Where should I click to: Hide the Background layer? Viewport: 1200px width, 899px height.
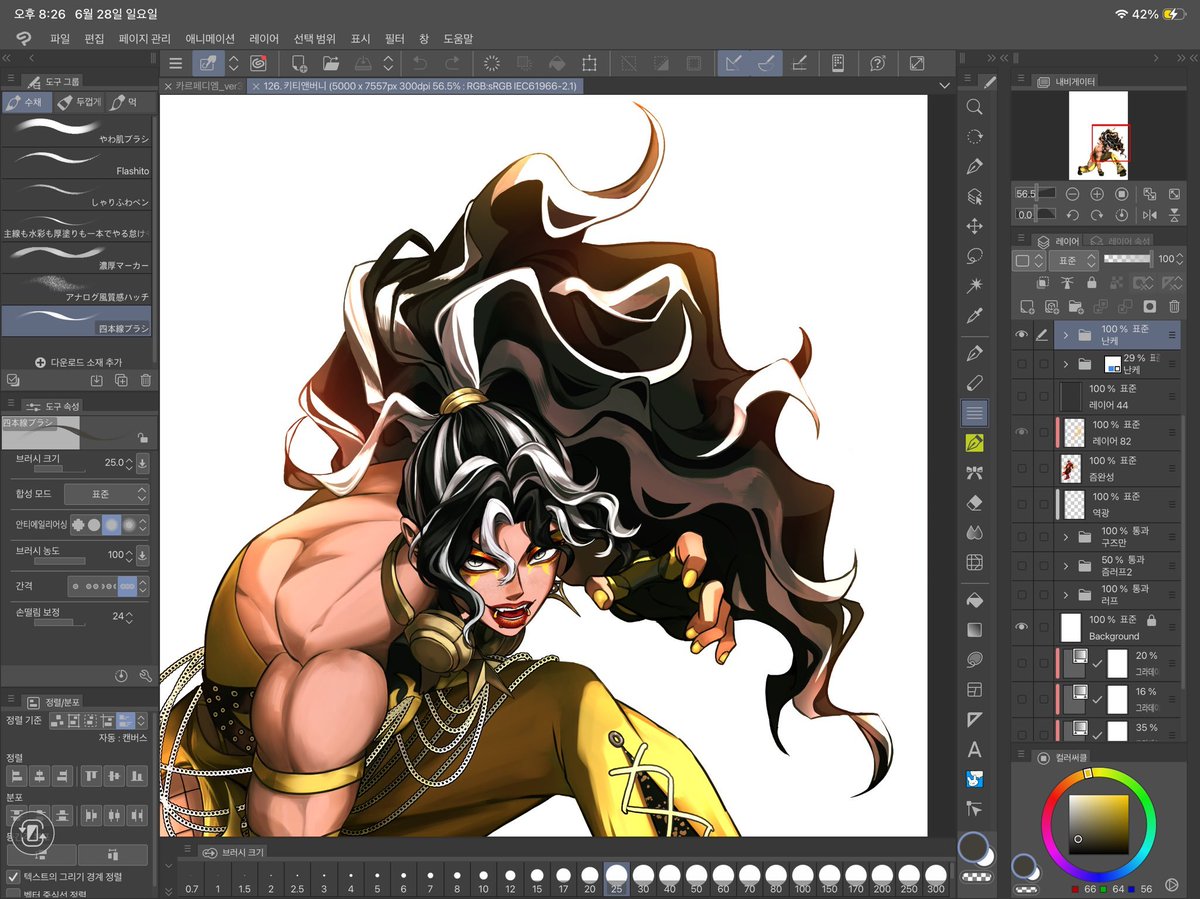coord(1021,627)
